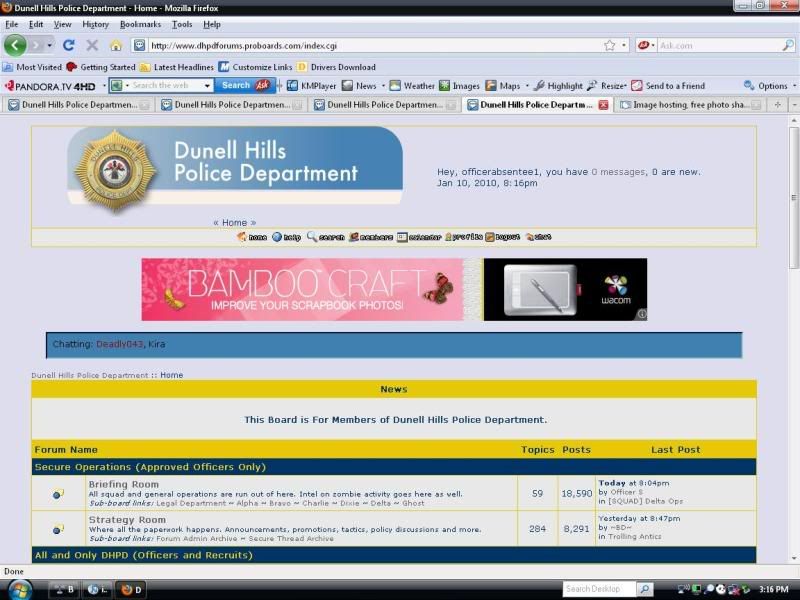Open the Windows Start menu orb
The width and height of the screenshot is (800, 600).
click(x=19, y=589)
